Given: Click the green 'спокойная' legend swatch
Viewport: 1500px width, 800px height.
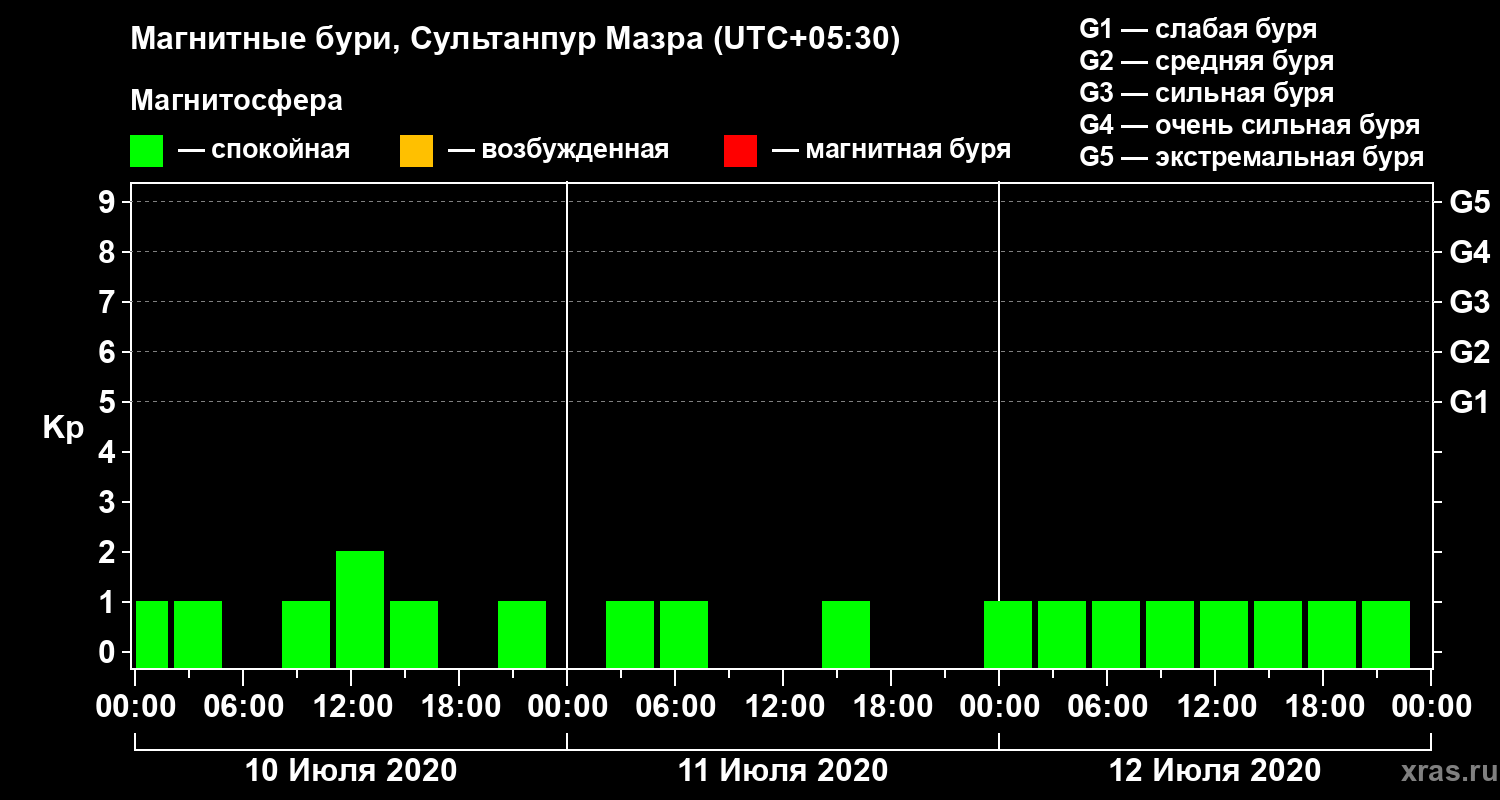Looking at the screenshot, I should coord(146,151).
